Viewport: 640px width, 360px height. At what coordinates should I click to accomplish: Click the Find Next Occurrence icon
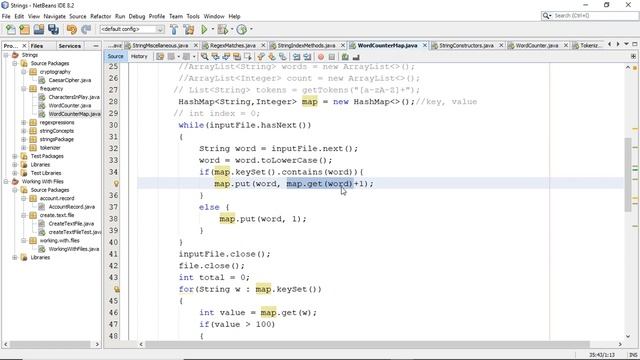click(x=226, y=57)
